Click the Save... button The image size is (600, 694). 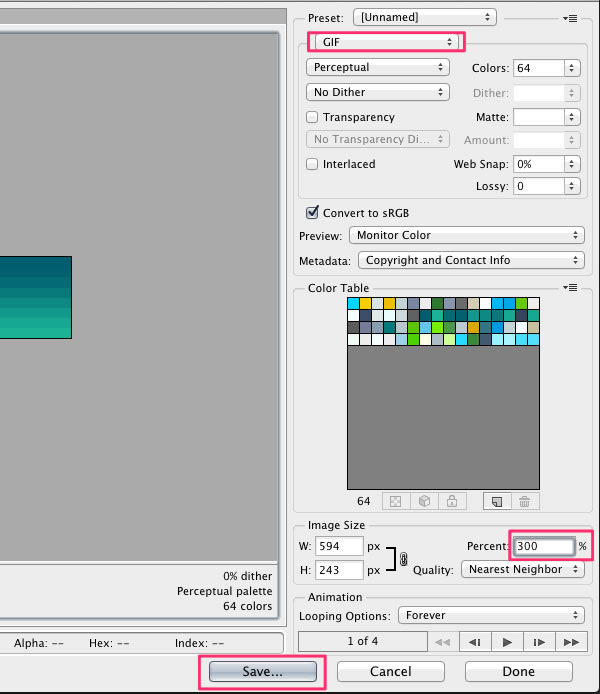[262, 671]
